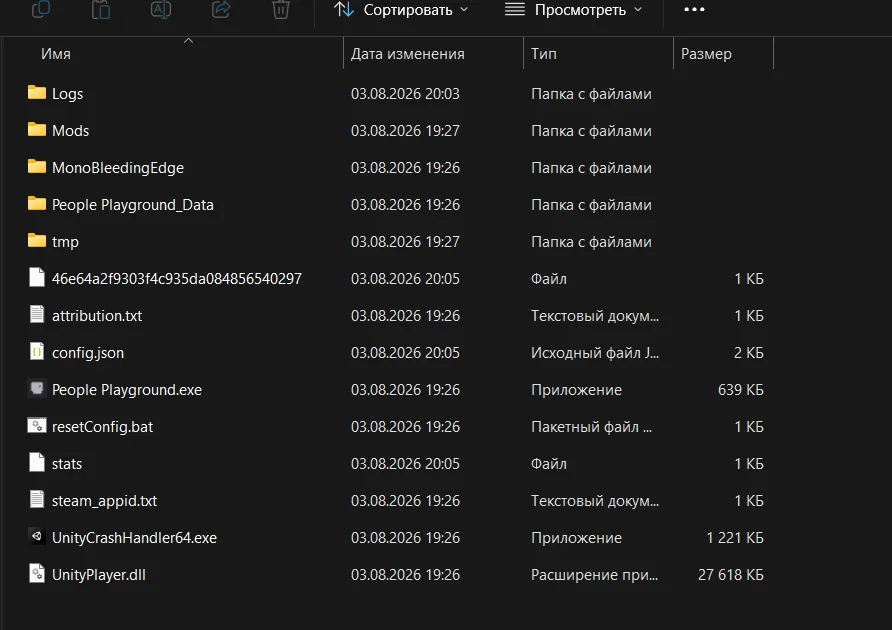Image resolution: width=892 pixels, height=630 pixels.
Task: Select the name MonoBleedingEdge
Action: [x=118, y=168]
